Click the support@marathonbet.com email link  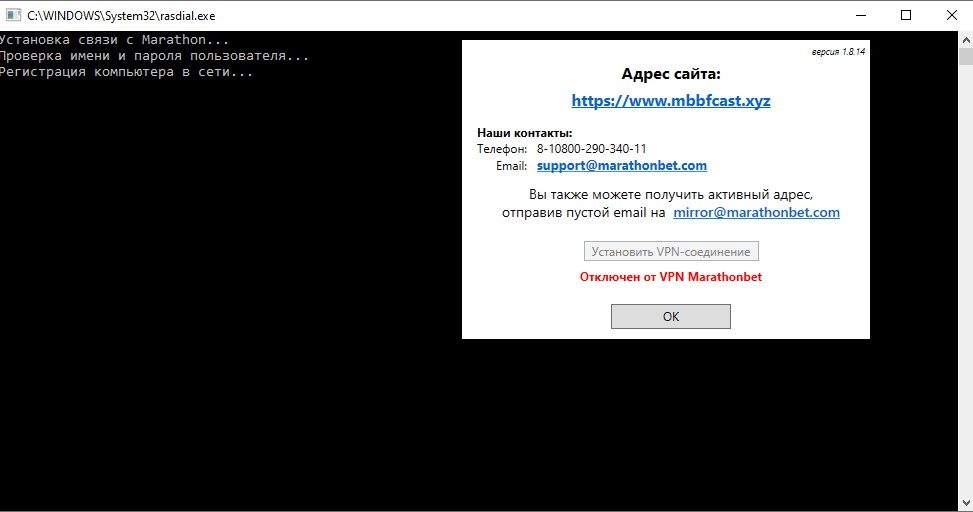coord(622,166)
